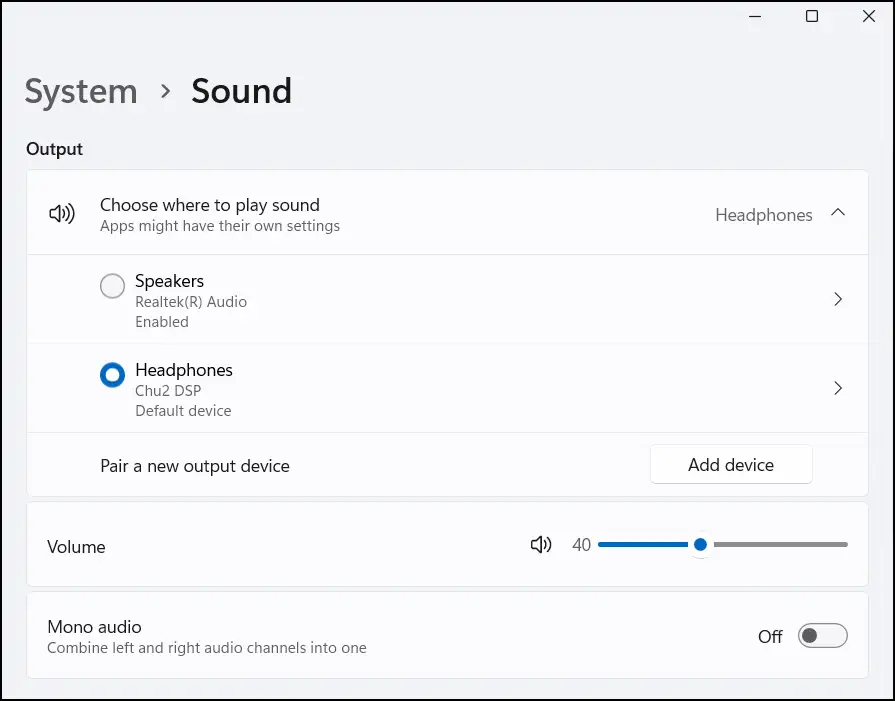Select the Speakers radio button
This screenshot has width=895, height=701.
[x=112, y=286]
